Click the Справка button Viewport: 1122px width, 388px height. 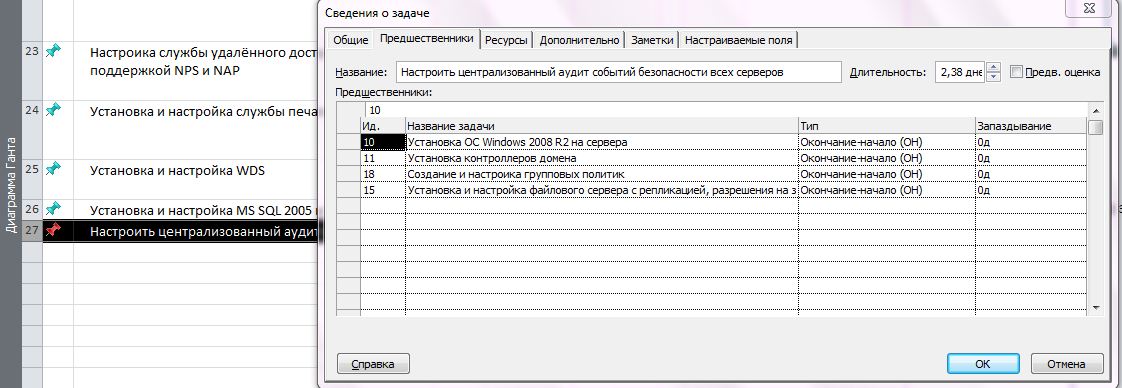[374, 364]
